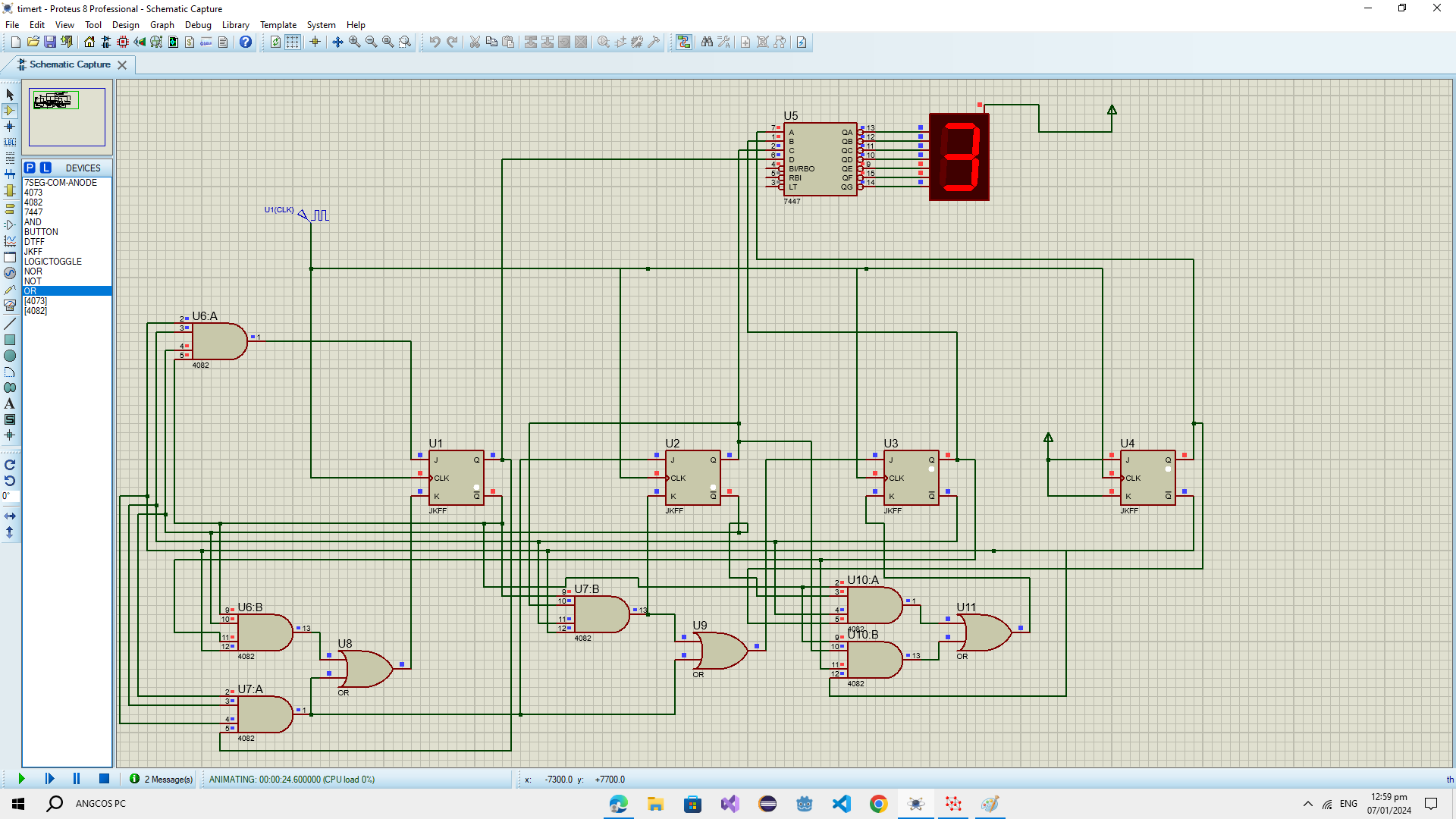Viewport: 1456px width, 819px height.
Task: Open the Library menu
Action: (x=235, y=25)
